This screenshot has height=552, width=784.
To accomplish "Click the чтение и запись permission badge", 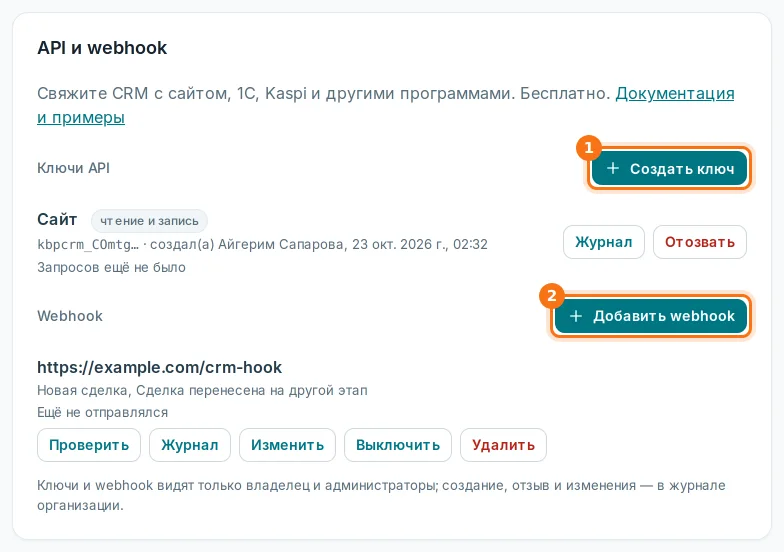I will tap(149, 221).
